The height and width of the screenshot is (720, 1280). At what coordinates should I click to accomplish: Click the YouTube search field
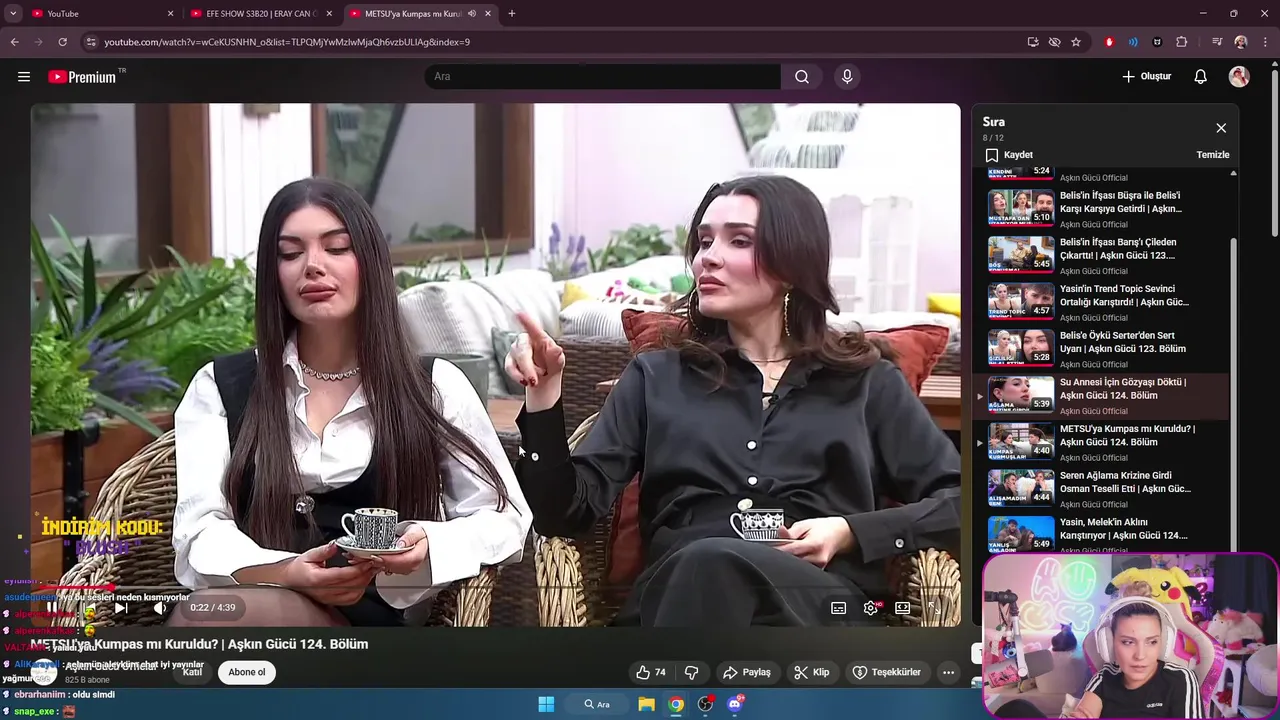[x=603, y=77]
